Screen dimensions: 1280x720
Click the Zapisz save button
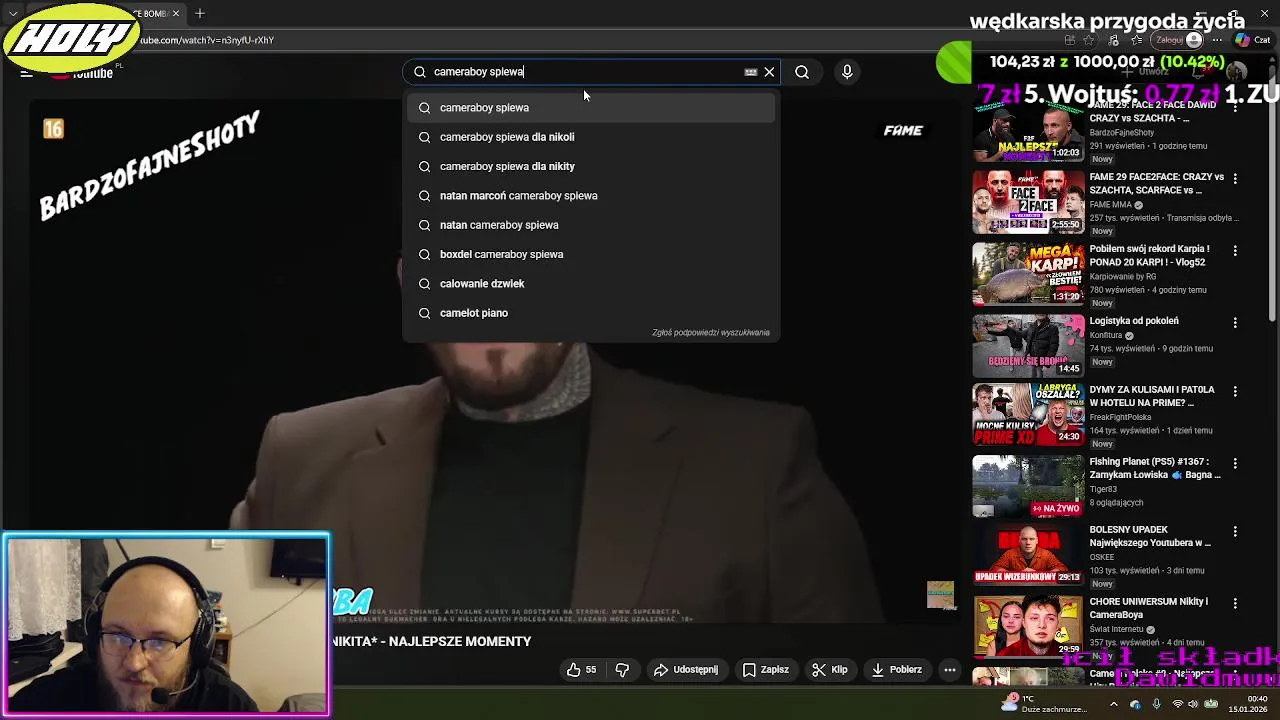[x=765, y=670]
